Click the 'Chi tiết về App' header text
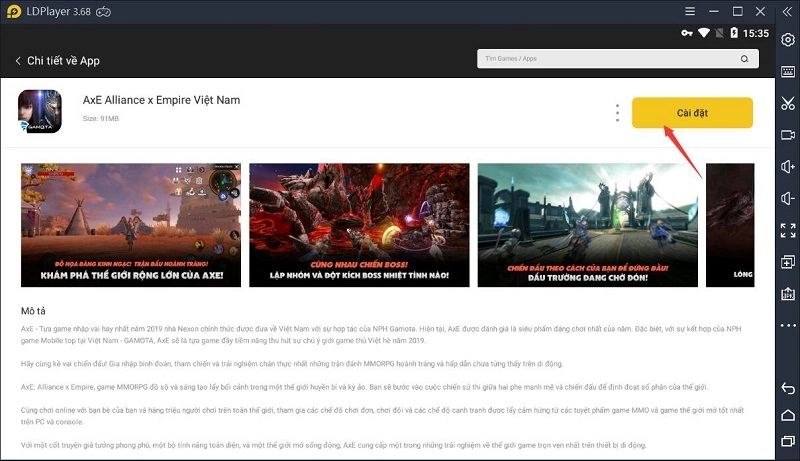 tap(63, 61)
